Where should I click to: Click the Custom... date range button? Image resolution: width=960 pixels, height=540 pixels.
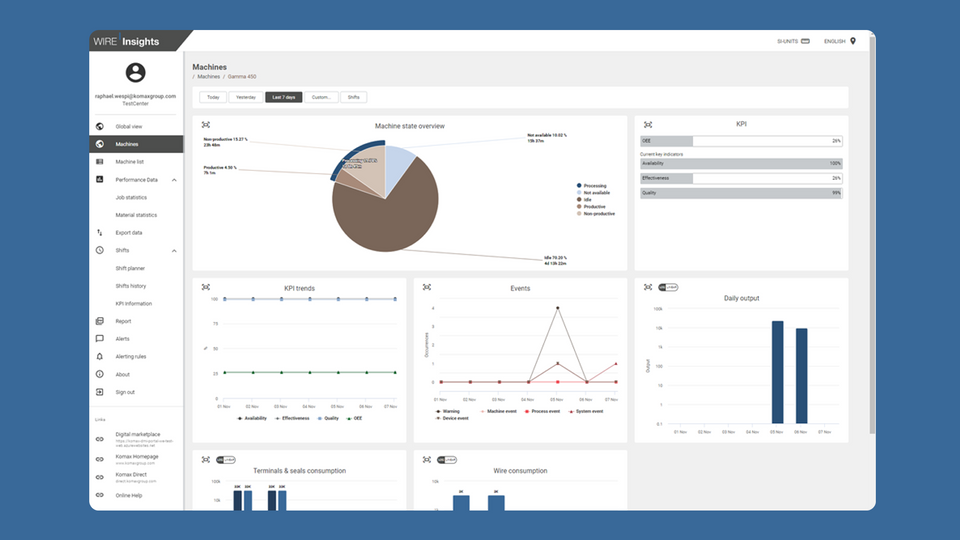tap(320, 97)
